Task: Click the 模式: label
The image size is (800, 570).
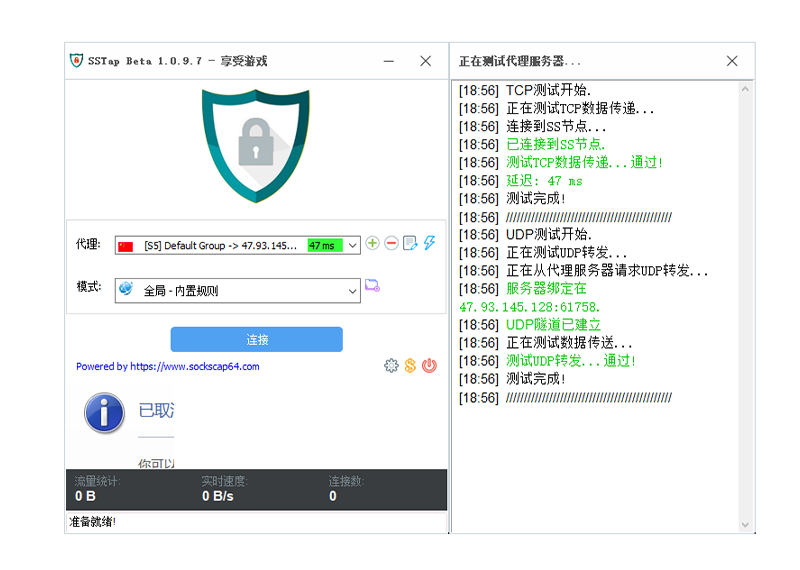Action: 89,287
